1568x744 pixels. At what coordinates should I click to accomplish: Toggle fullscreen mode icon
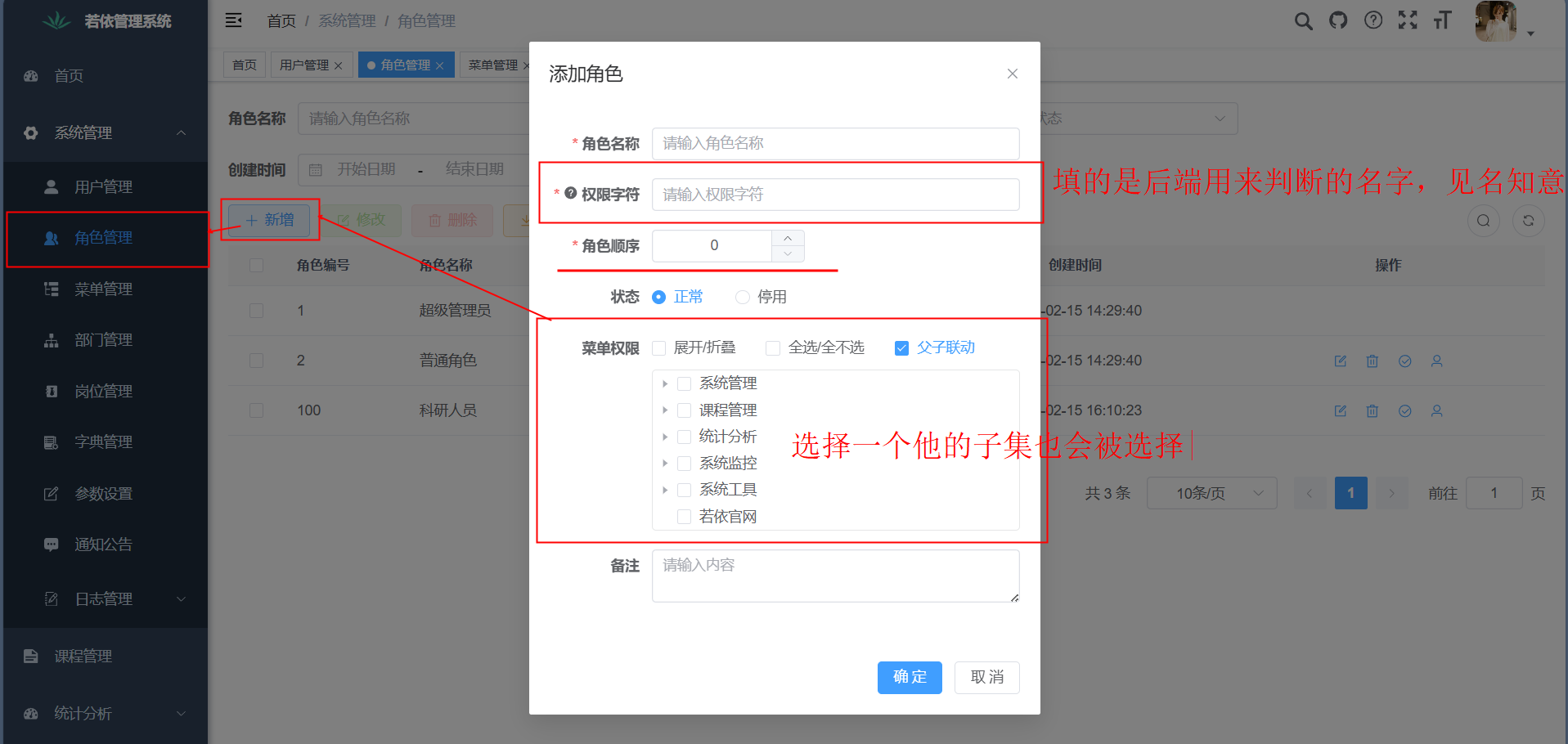tap(1408, 20)
